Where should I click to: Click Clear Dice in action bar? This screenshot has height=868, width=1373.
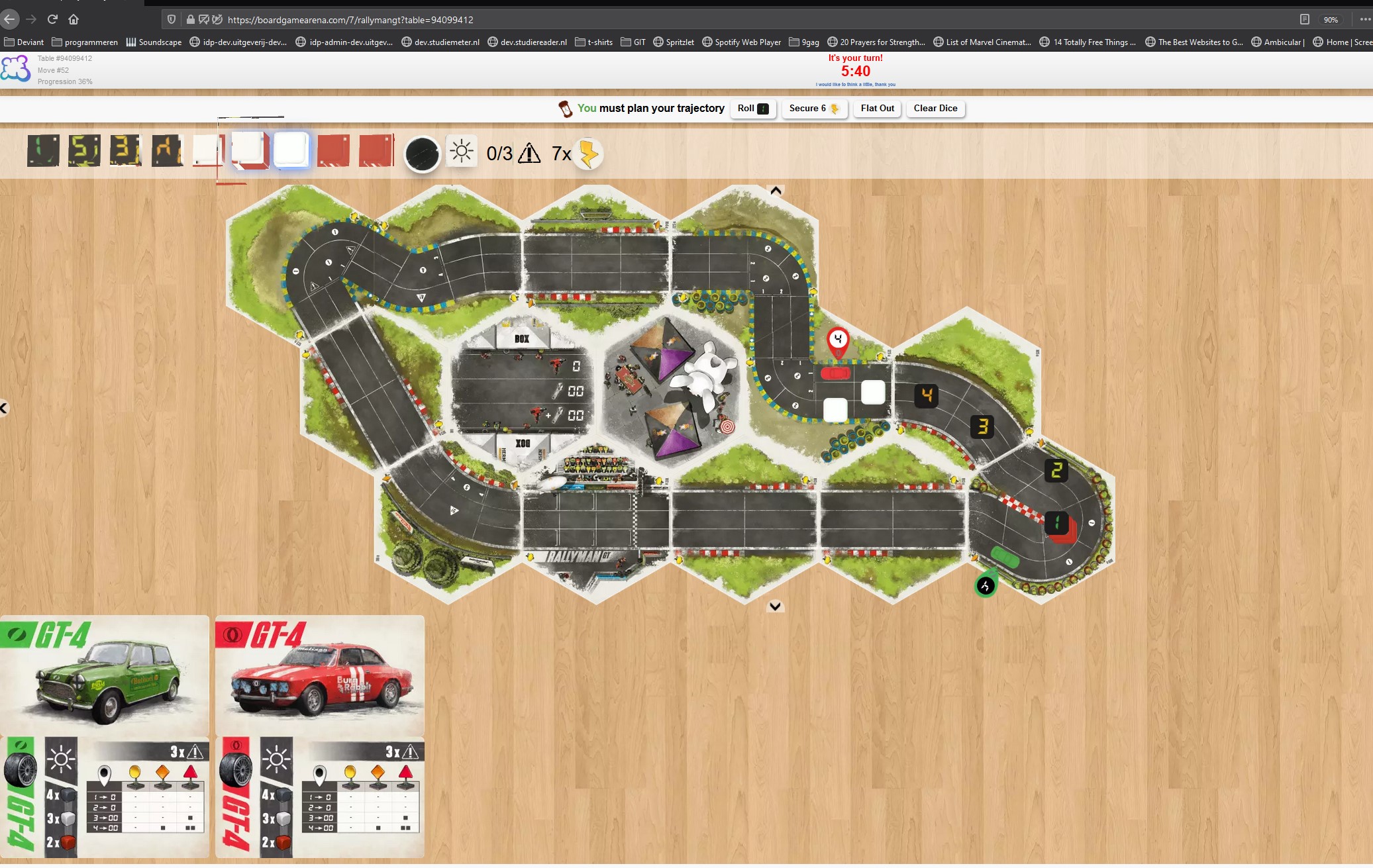[x=935, y=109]
